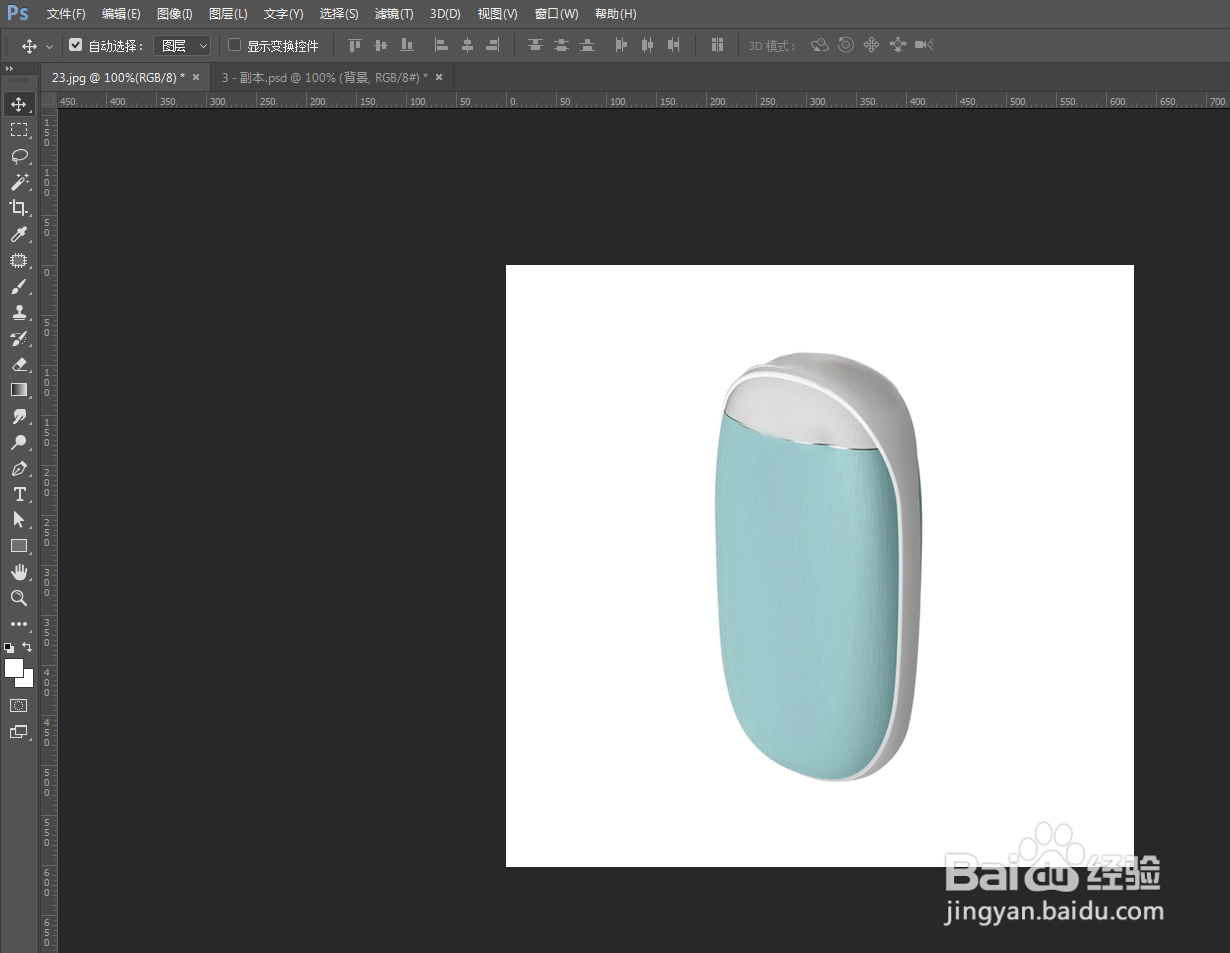Open the 文件(F) menu

(66, 14)
